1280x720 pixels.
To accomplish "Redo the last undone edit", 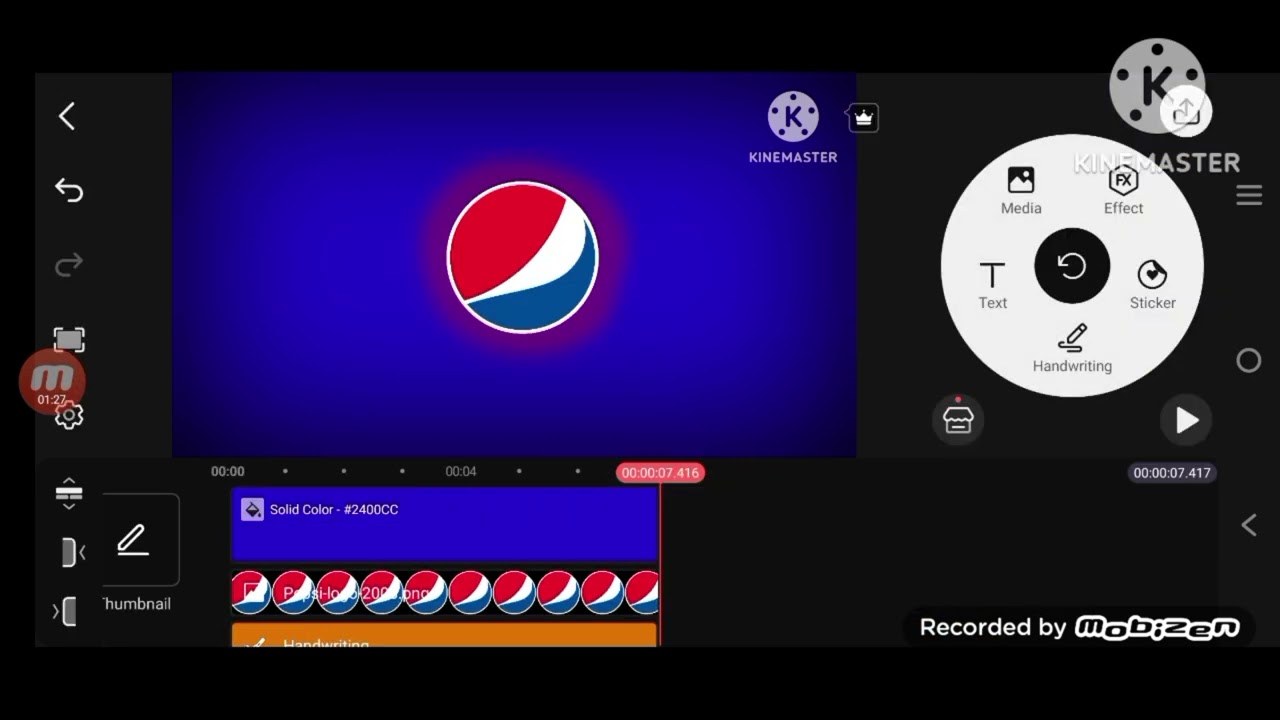I will click(x=69, y=265).
